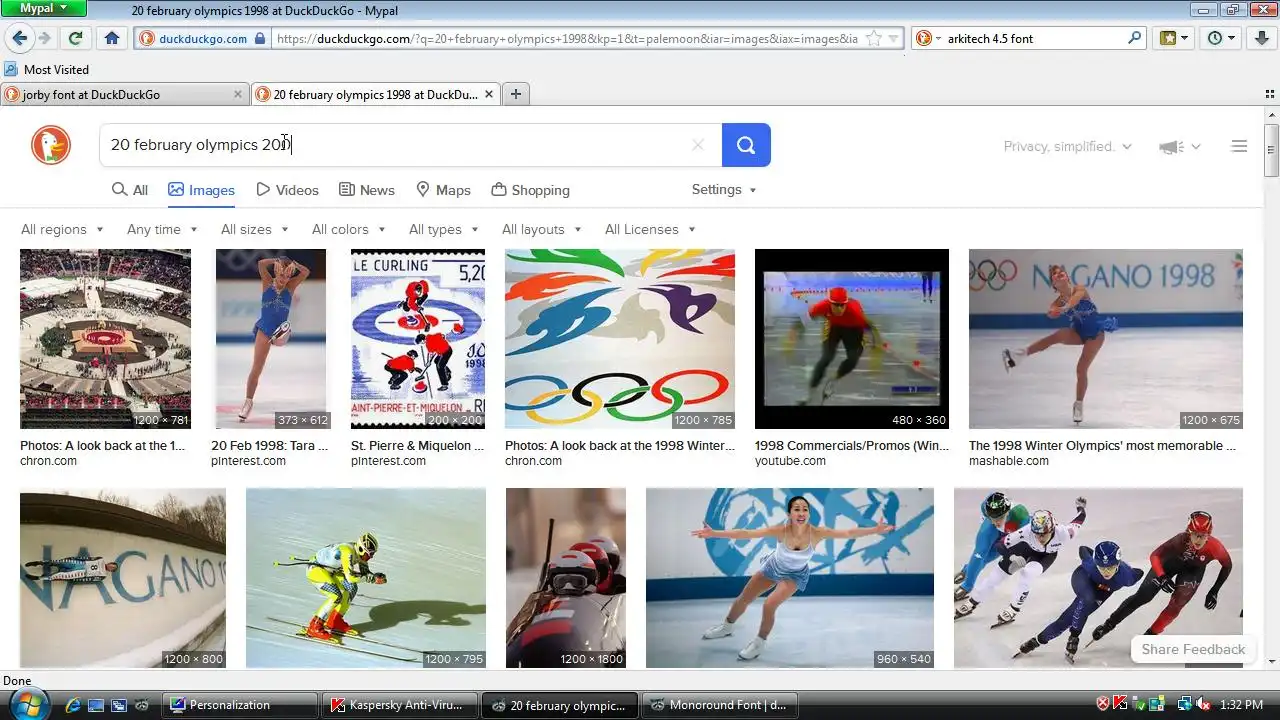Go back with the browser back arrow

pos(19,38)
